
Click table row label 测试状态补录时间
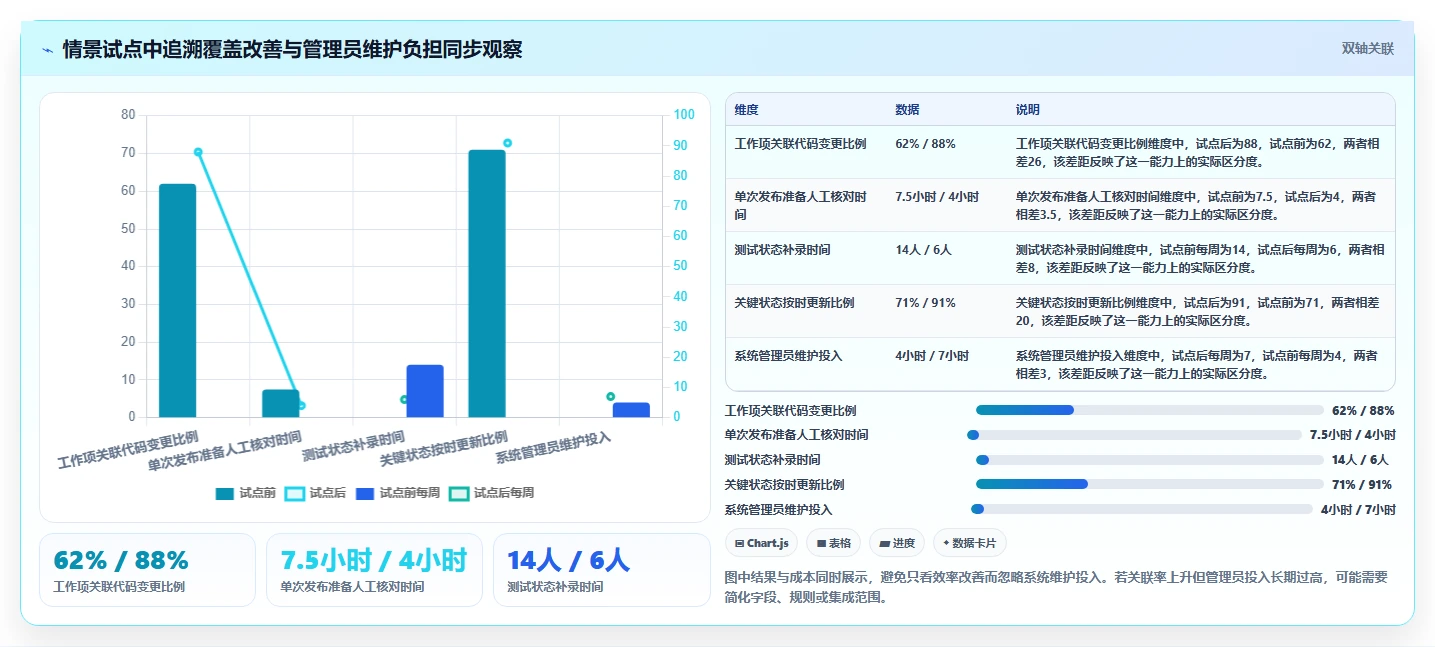coord(782,250)
